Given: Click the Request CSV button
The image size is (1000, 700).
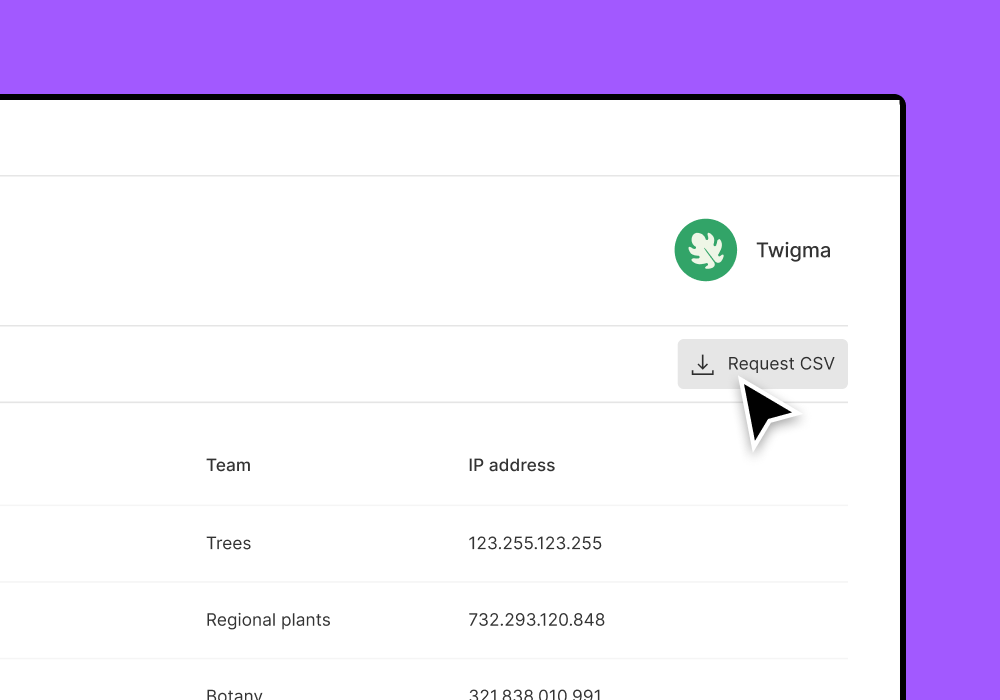Looking at the screenshot, I should 762,363.
